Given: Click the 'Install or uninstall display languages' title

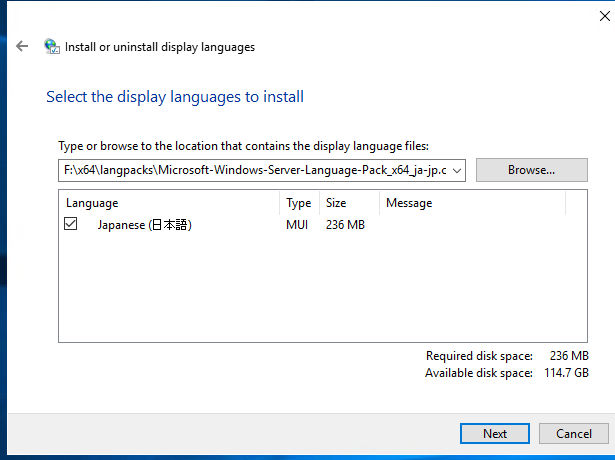Looking at the screenshot, I should 160,47.
